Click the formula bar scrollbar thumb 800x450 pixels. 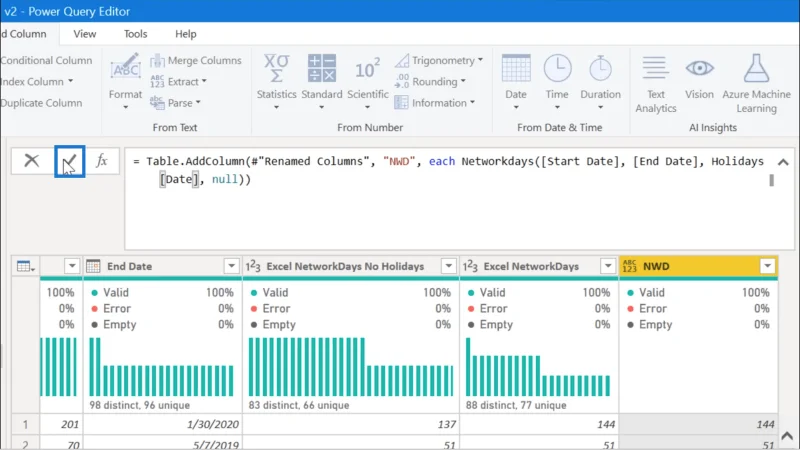point(771,180)
